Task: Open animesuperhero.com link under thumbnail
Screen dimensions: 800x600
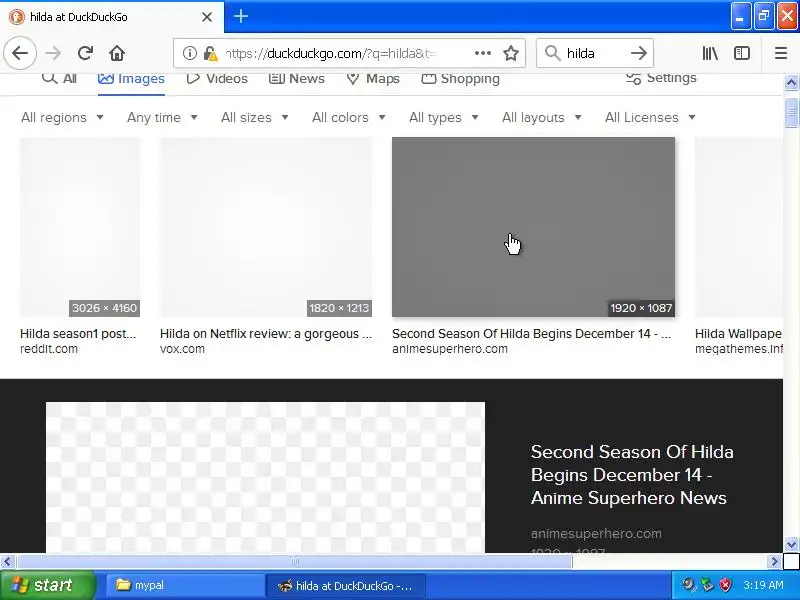Action: [450, 349]
